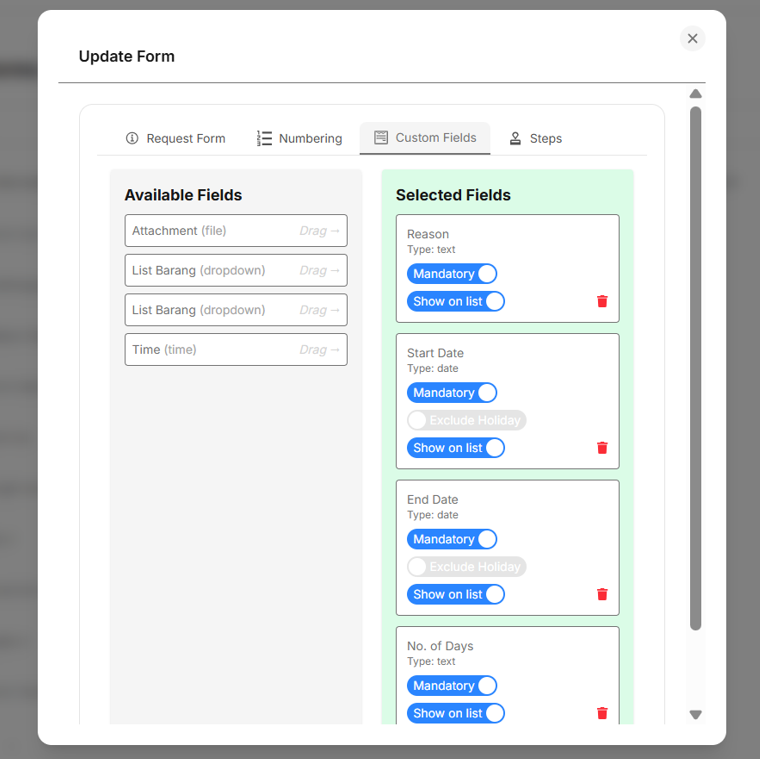Toggle Show on list for End Date
This screenshot has width=760, height=759.
(456, 594)
